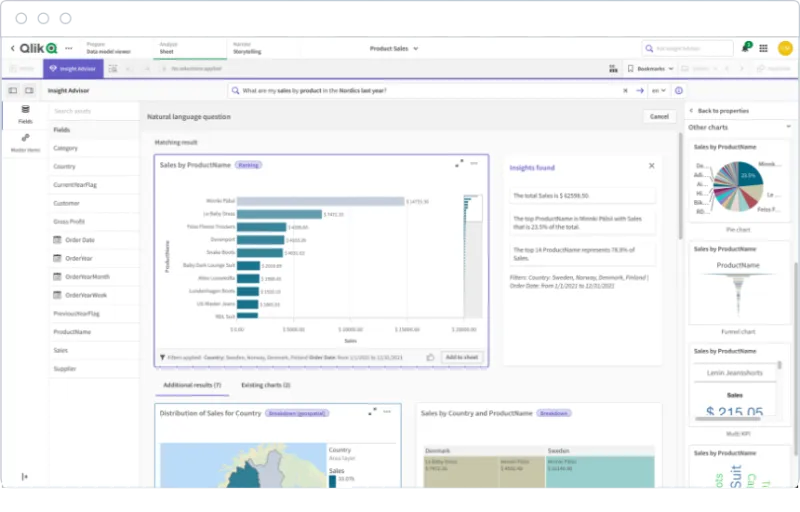
Task: Click the Ask Insight Advisor search box
Action: (688, 48)
